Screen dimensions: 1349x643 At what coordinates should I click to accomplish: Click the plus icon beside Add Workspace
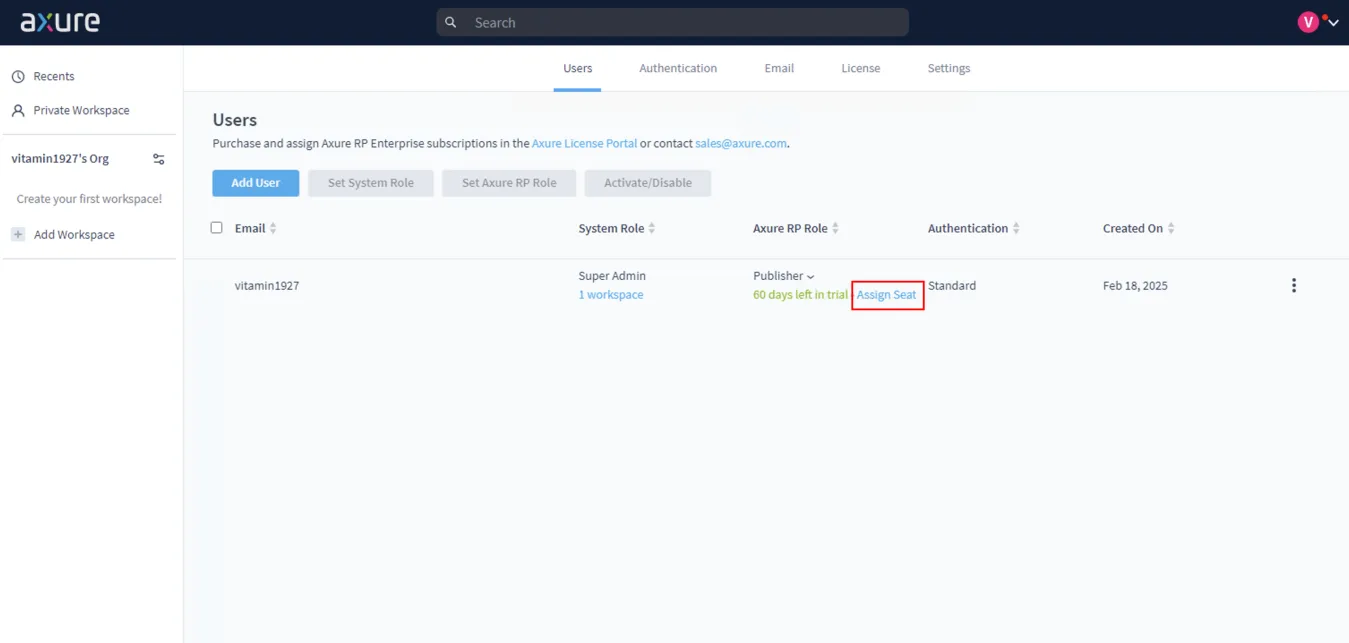17,233
